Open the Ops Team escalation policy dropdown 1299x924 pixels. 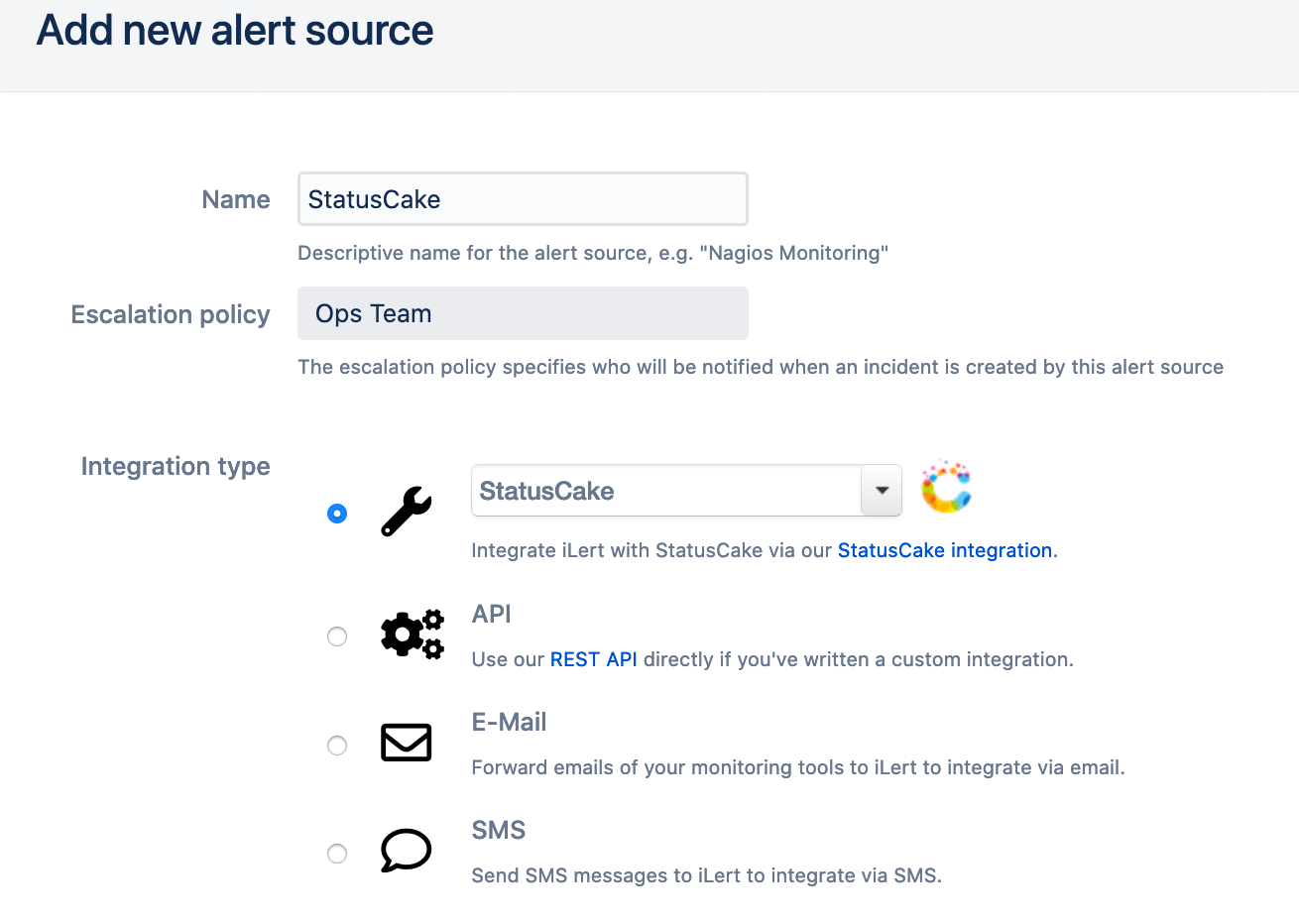tap(523, 314)
